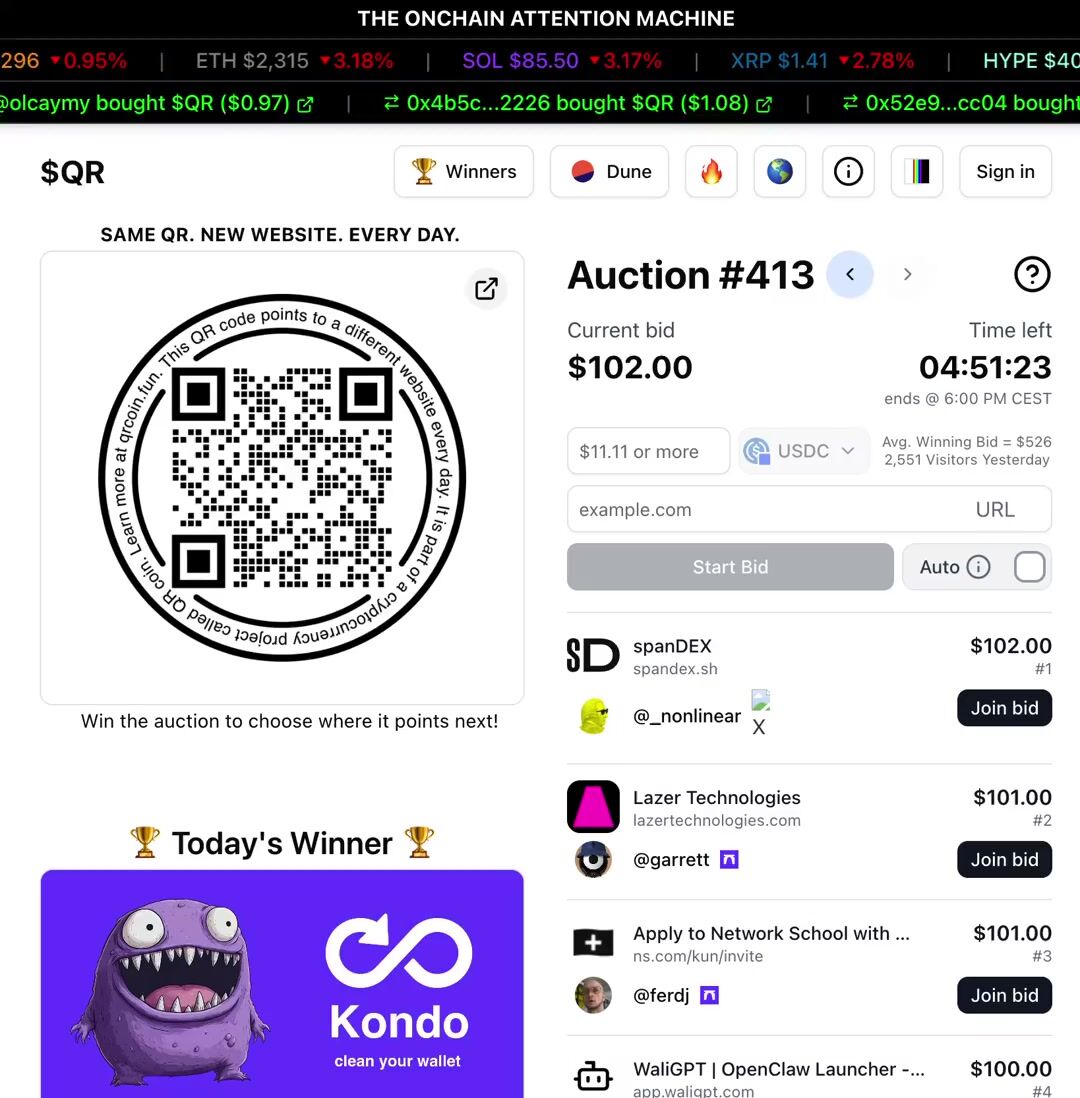Click the question mark help icon
Viewport: 1080px width, 1098px height.
pyautogui.click(x=1032, y=274)
